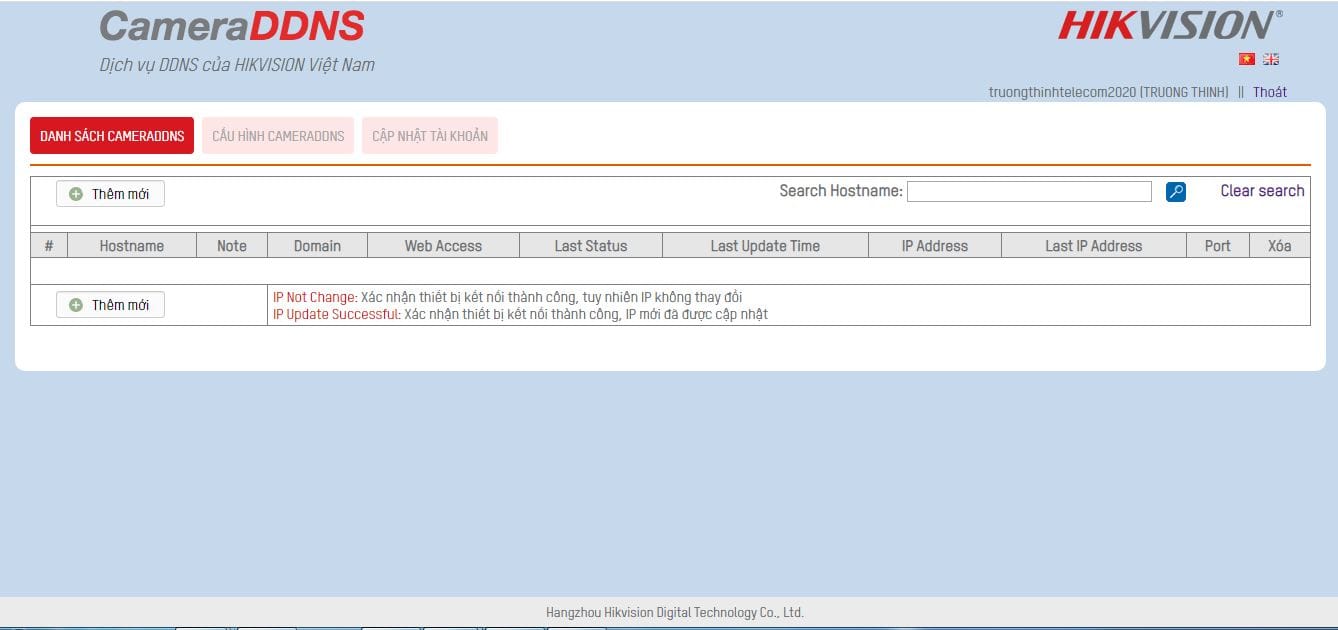The height and width of the screenshot is (630, 1338).
Task: Click the Hostname column header
Action: (x=131, y=246)
